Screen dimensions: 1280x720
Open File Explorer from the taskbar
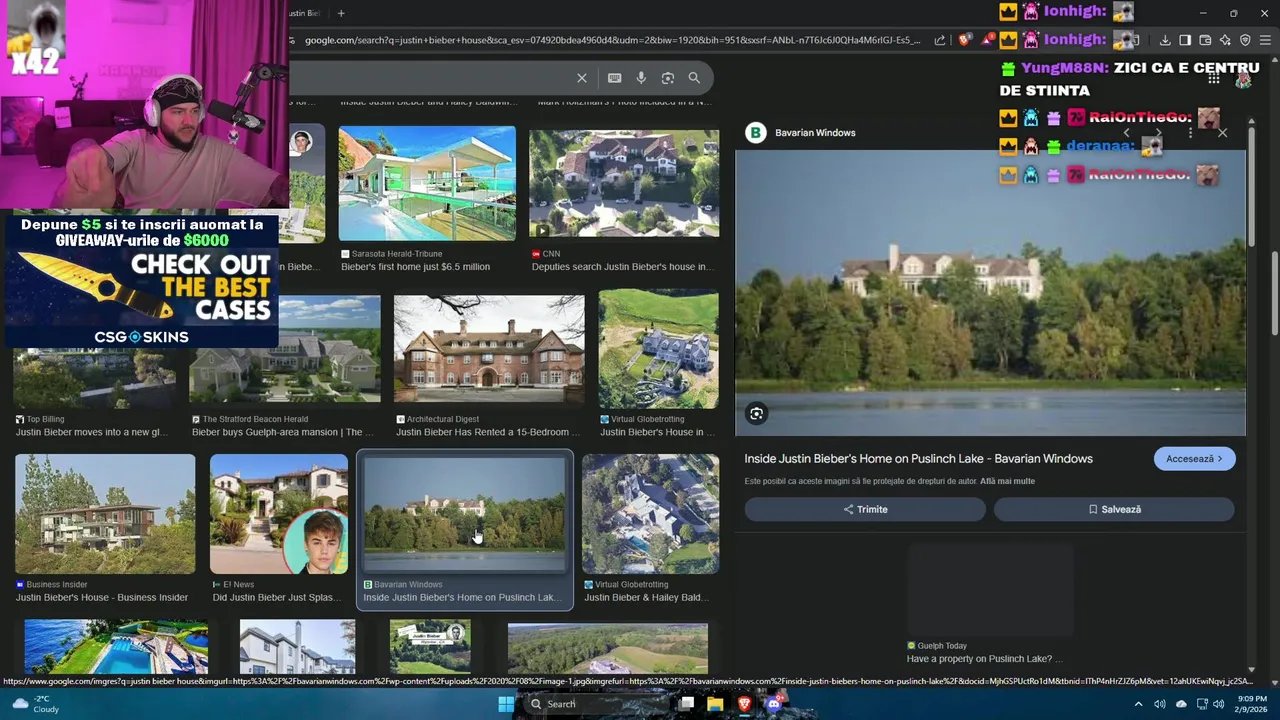pyautogui.click(x=715, y=704)
